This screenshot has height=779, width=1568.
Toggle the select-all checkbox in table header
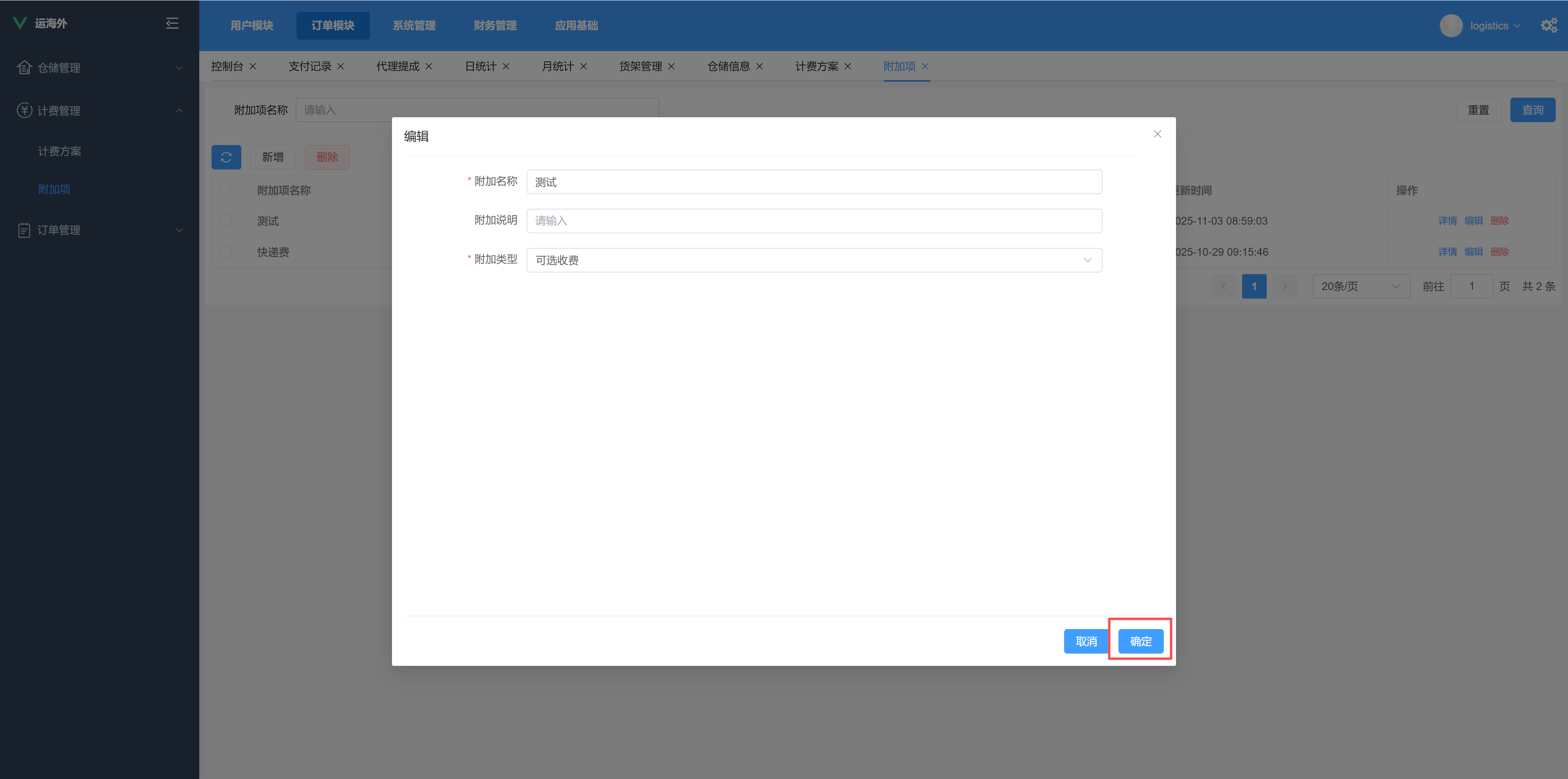click(x=227, y=191)
